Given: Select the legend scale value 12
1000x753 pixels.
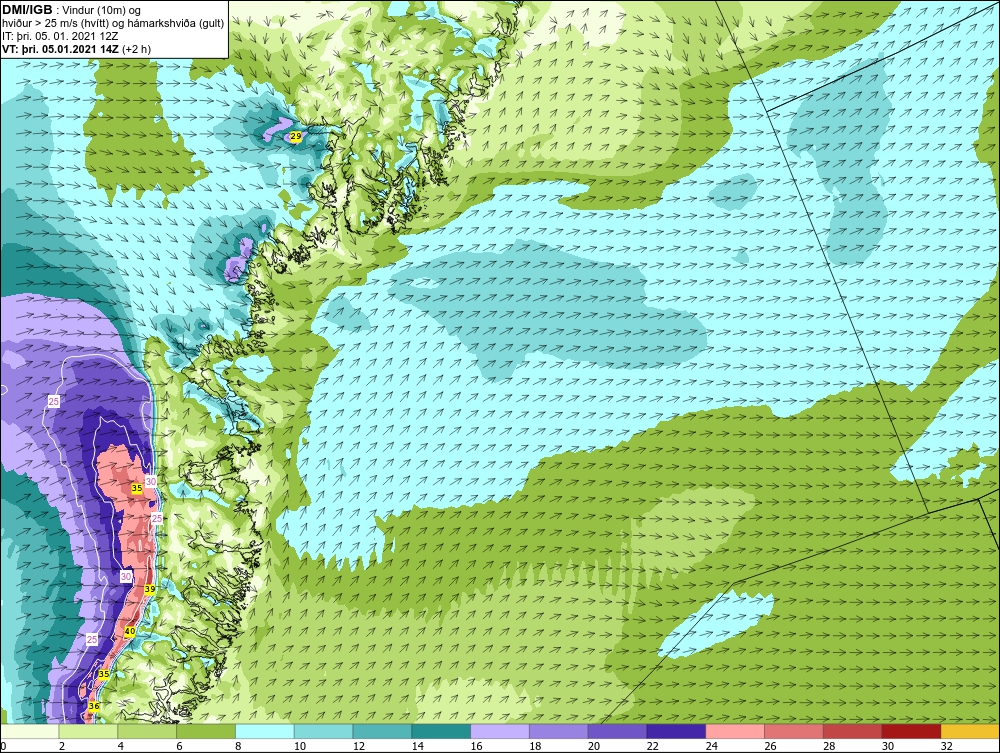Looking at the screenshot, I should point(359,746).
